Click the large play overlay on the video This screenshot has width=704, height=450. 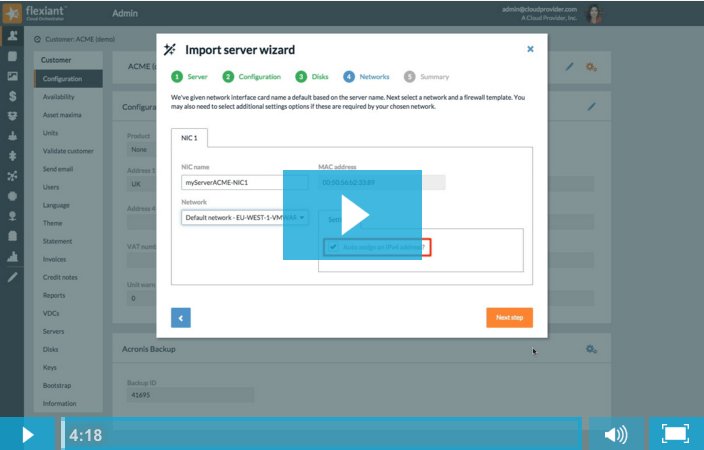coord(352,215)
